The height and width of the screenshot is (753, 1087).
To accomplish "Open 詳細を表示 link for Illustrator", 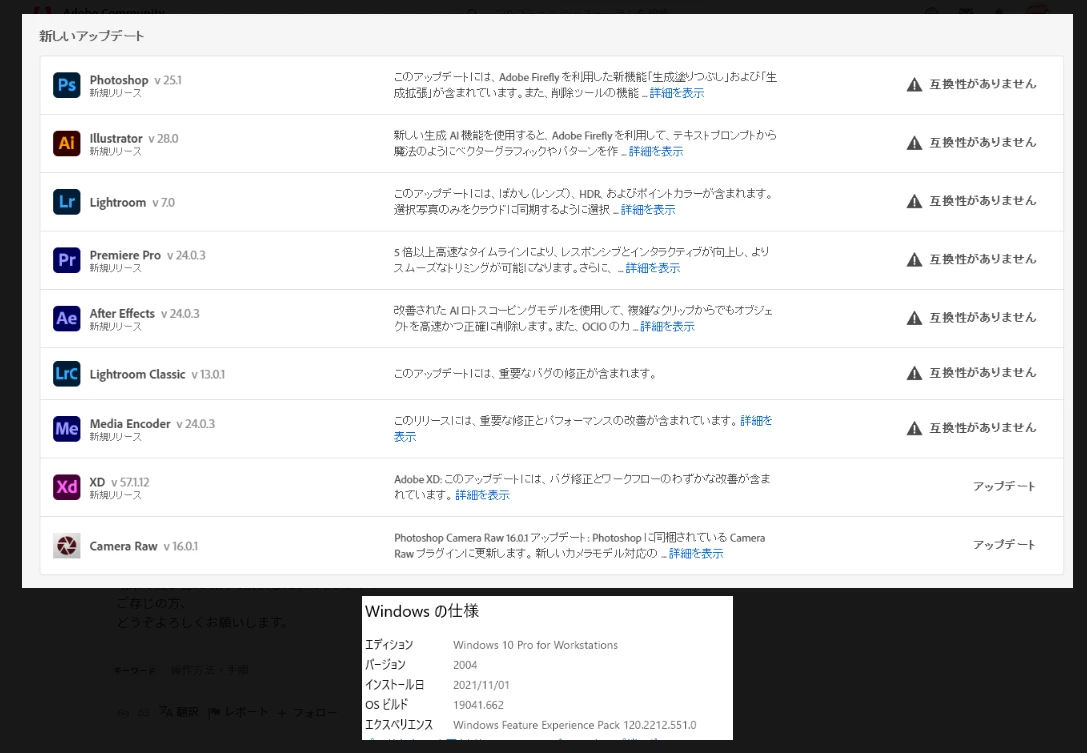I will click(x=656, y=151).
